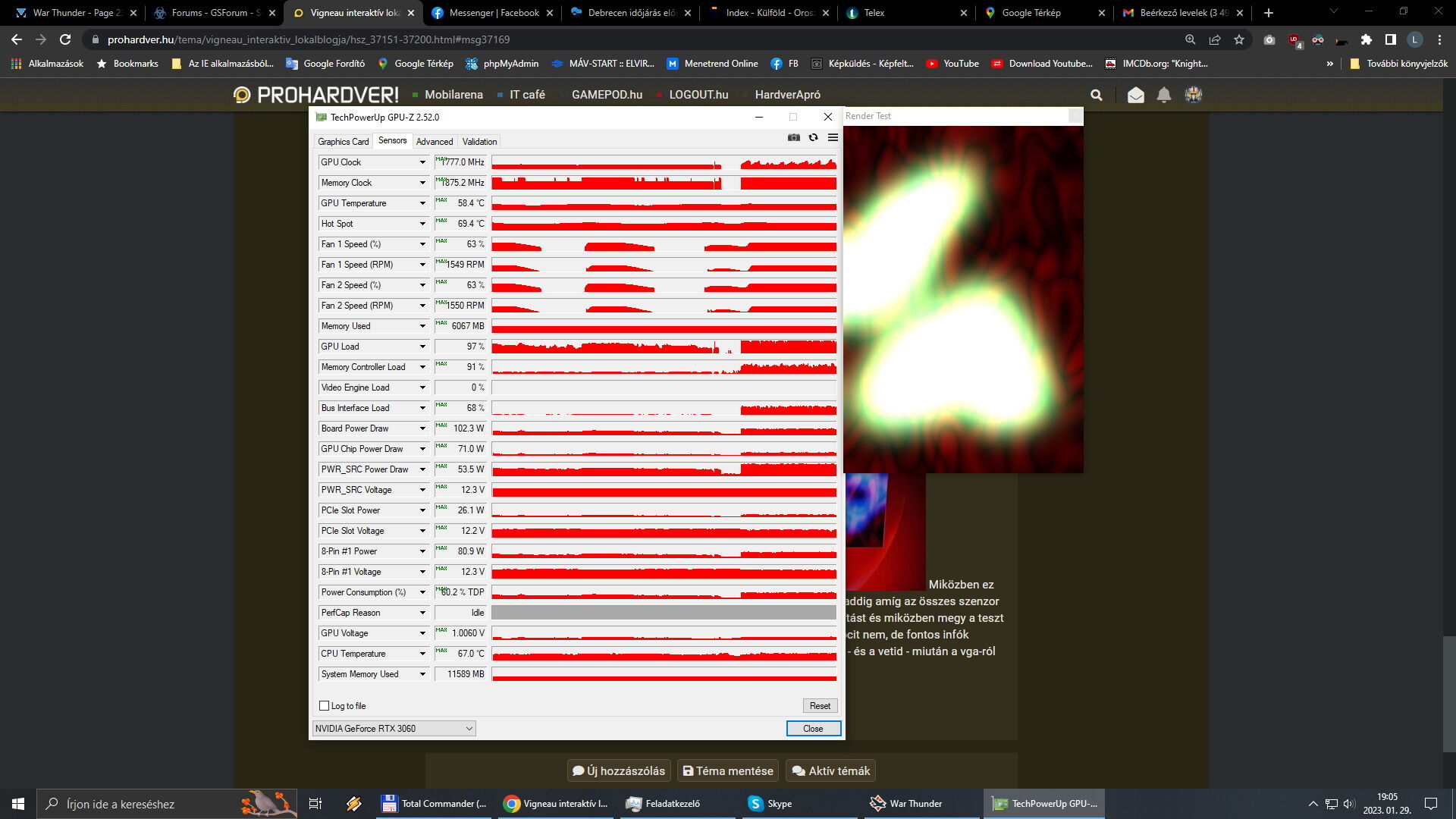Open a new Chrome tab

point(1269,13)
